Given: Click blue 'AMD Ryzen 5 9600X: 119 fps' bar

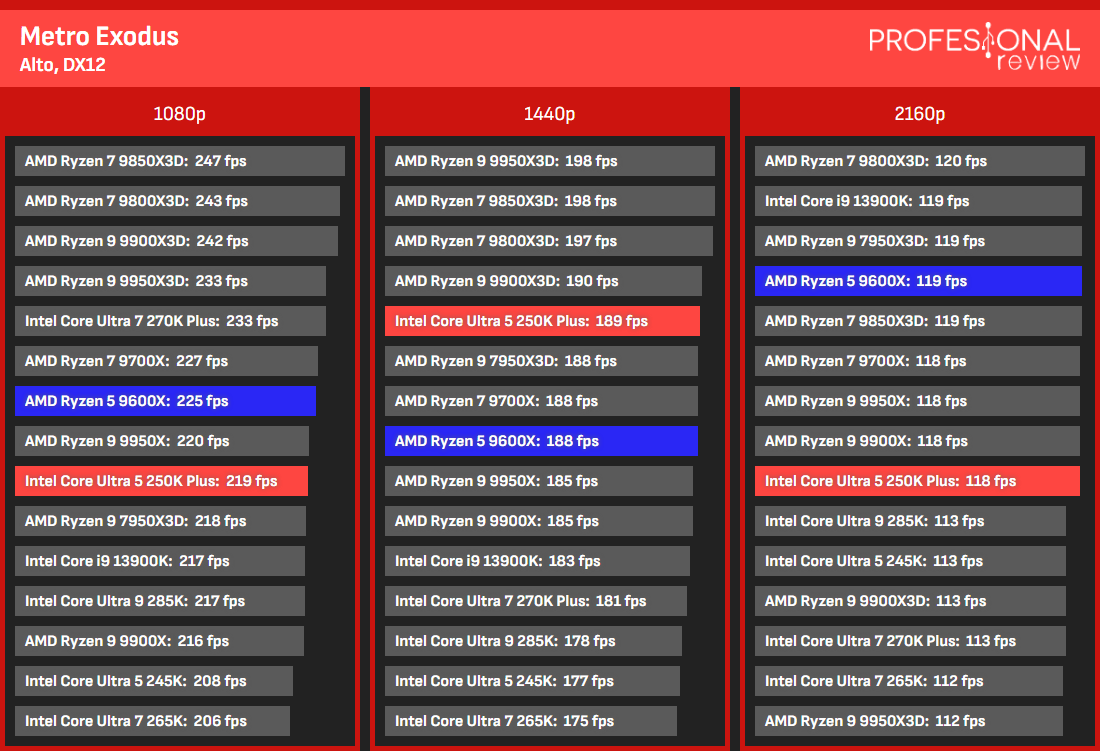Looking at the screenshot, I should click(x=918, y=280).
